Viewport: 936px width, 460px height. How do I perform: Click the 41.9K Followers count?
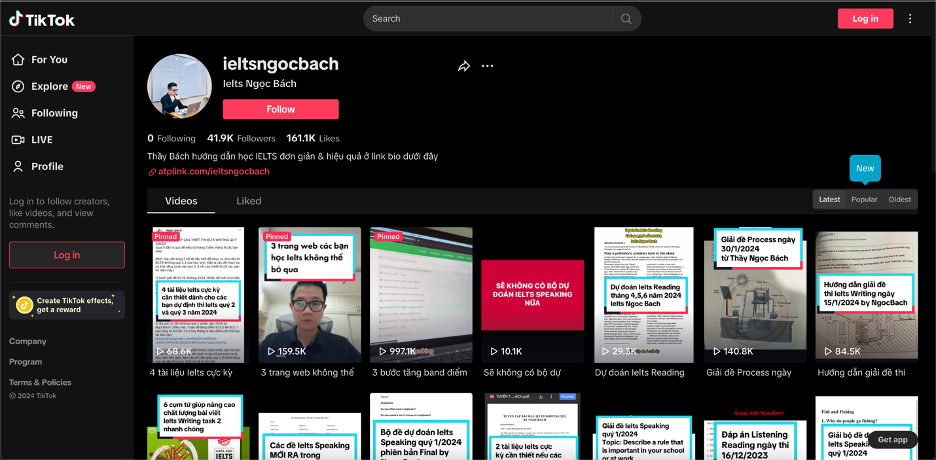(x=241, y=138)
